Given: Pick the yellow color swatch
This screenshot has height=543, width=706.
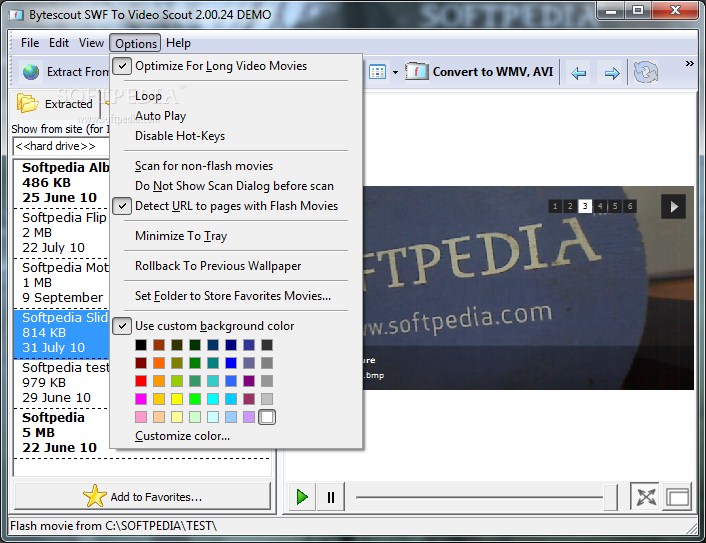Looking at the screenshot, I should tap(177, 399).
